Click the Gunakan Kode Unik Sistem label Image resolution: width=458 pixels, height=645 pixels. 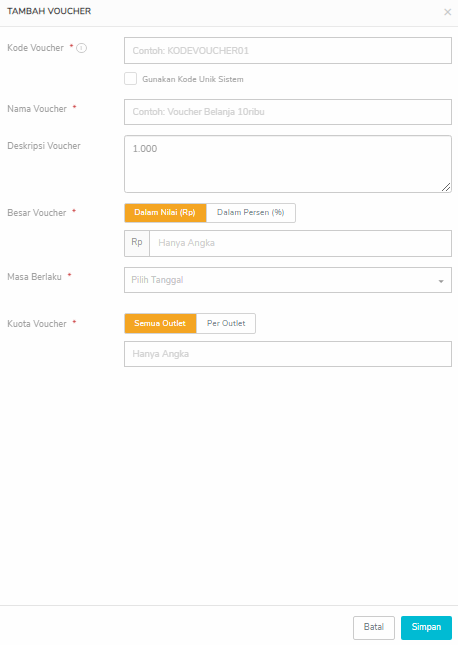tap(193, 79)
